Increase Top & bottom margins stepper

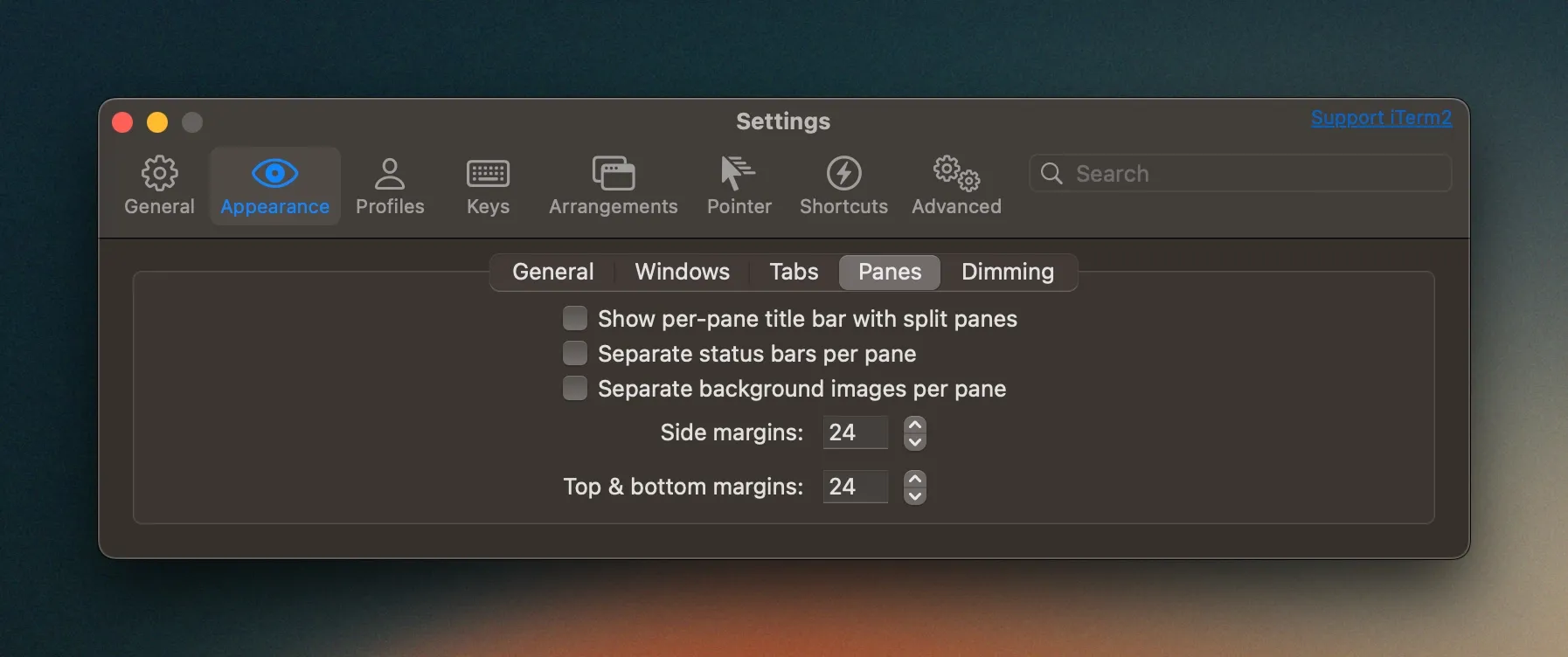[x=915, y=479]
